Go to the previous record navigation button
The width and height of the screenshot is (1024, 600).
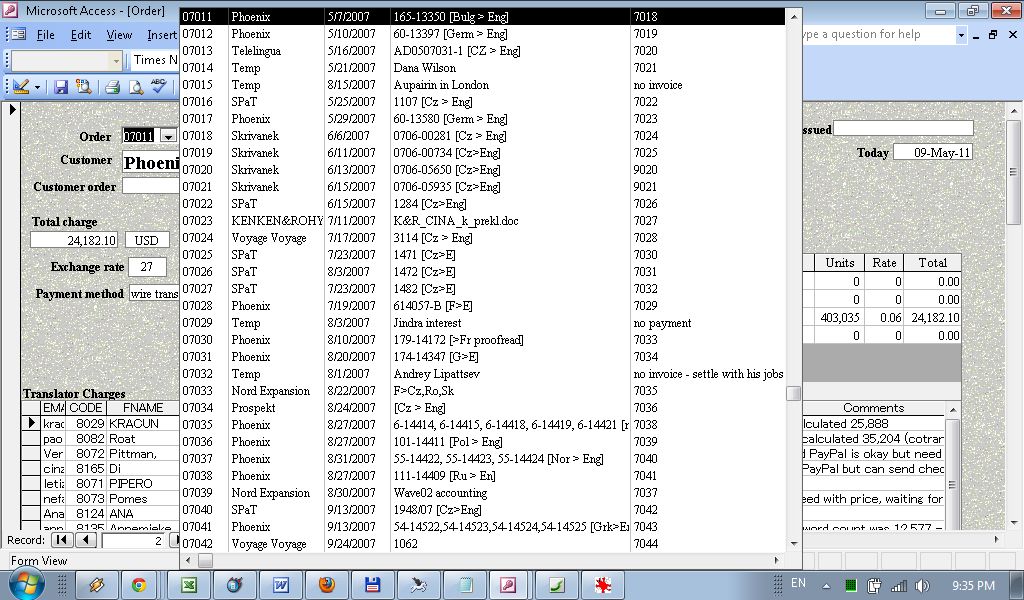click(86, 540)
